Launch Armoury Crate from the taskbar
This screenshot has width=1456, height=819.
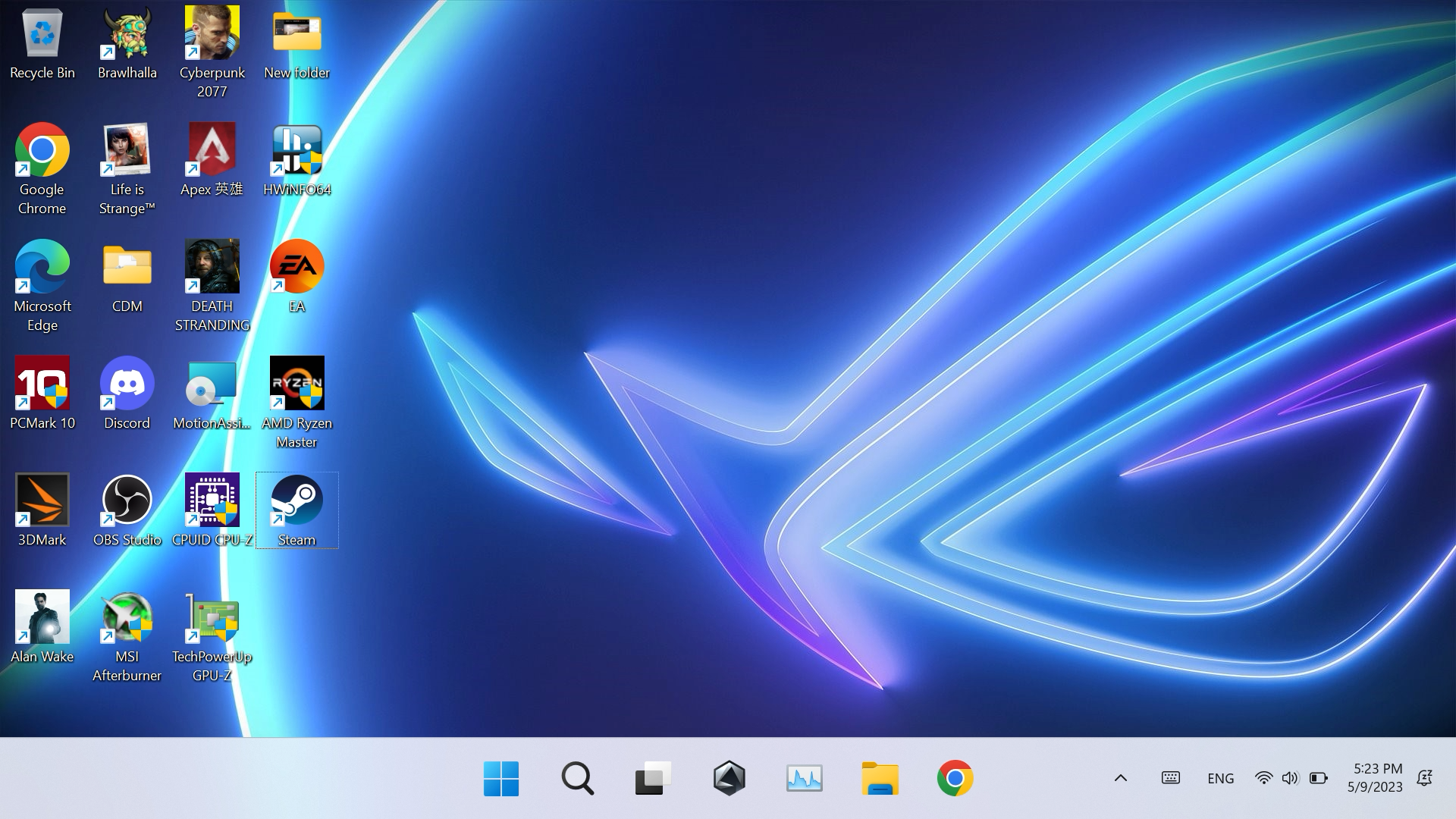tap(729, 779)
